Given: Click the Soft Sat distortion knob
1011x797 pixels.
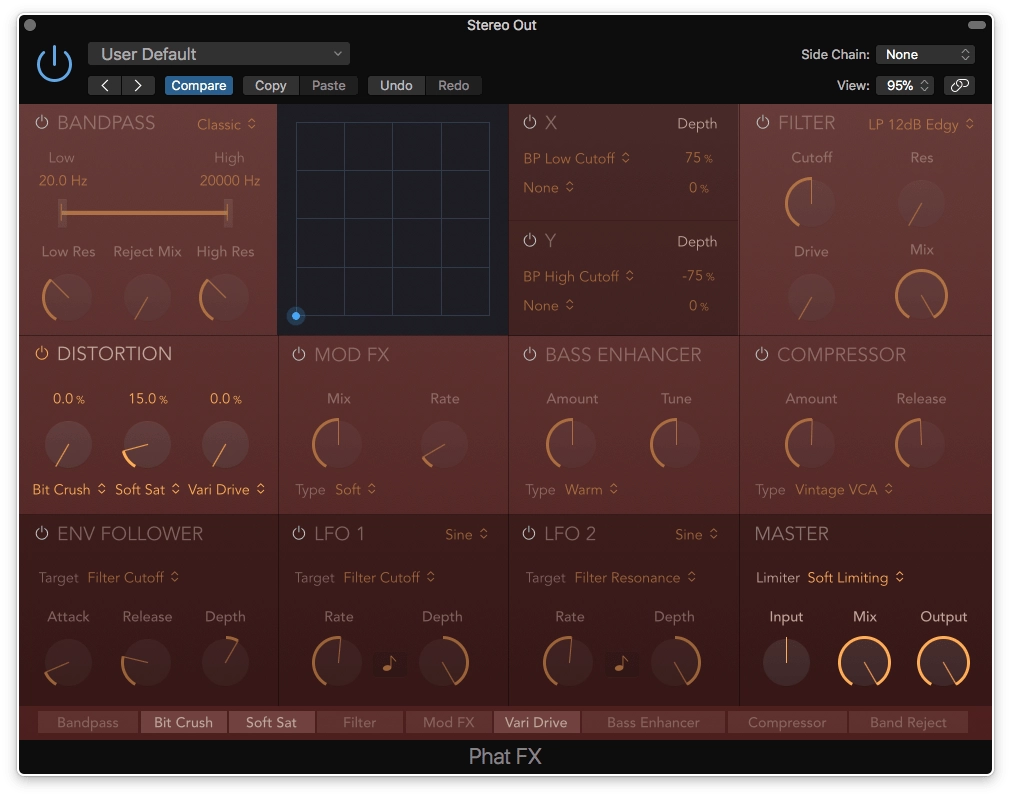Looking at the screenshot, I should 146,445.
